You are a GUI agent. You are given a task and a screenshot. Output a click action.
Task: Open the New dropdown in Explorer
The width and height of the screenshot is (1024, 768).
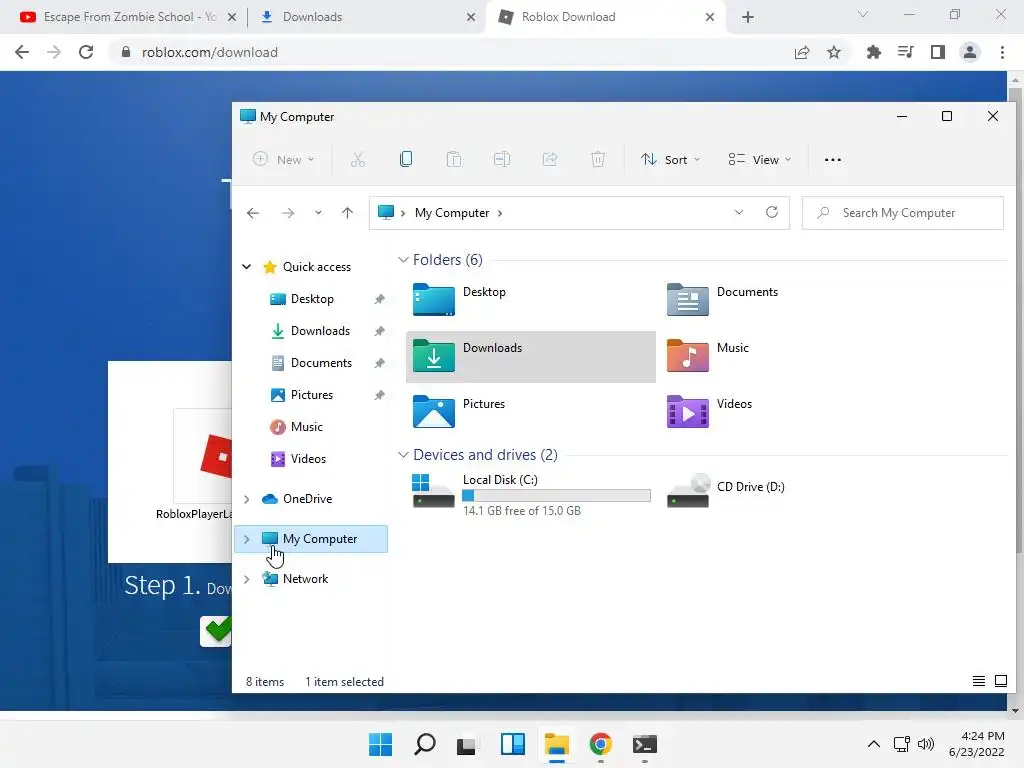pos(283,159)
